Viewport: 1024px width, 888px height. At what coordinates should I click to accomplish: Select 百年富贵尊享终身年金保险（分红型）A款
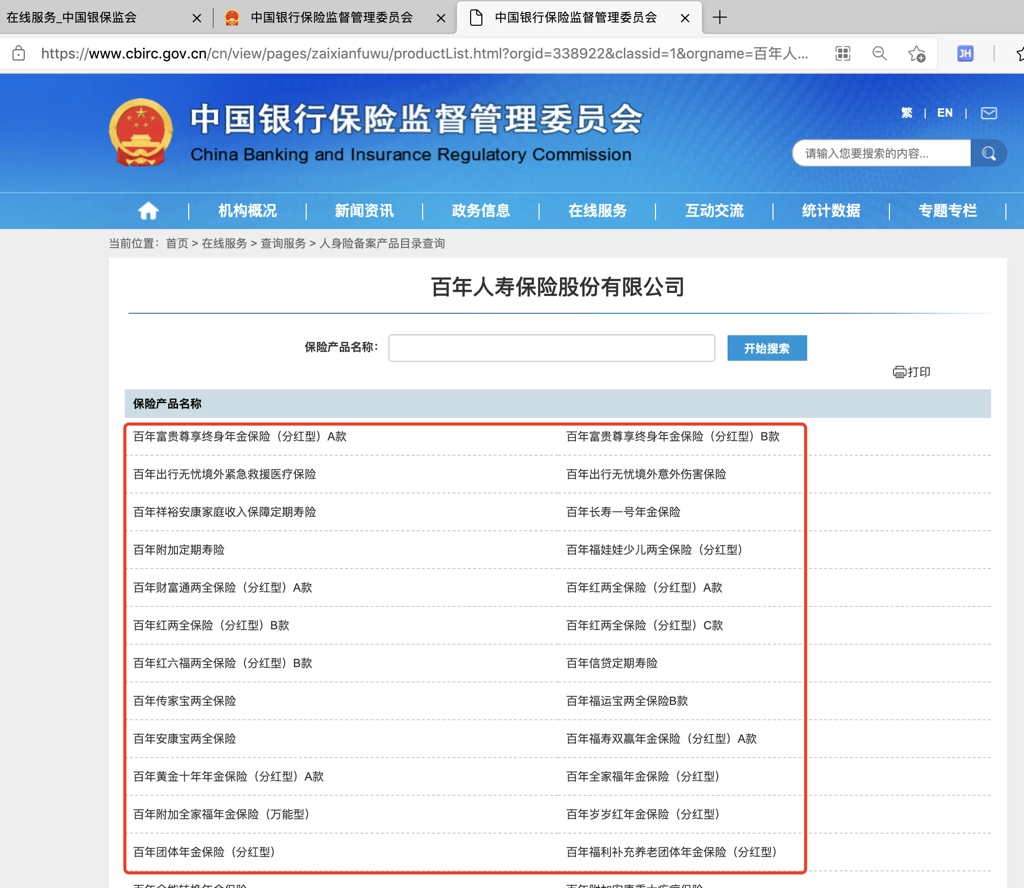pos(240,436)
